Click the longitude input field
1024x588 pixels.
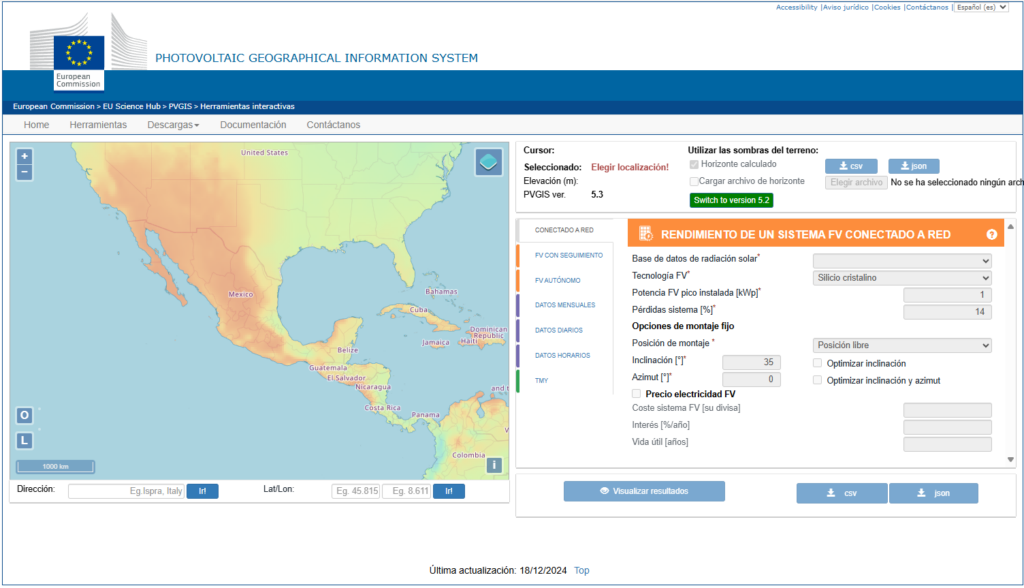click(407, 491)
